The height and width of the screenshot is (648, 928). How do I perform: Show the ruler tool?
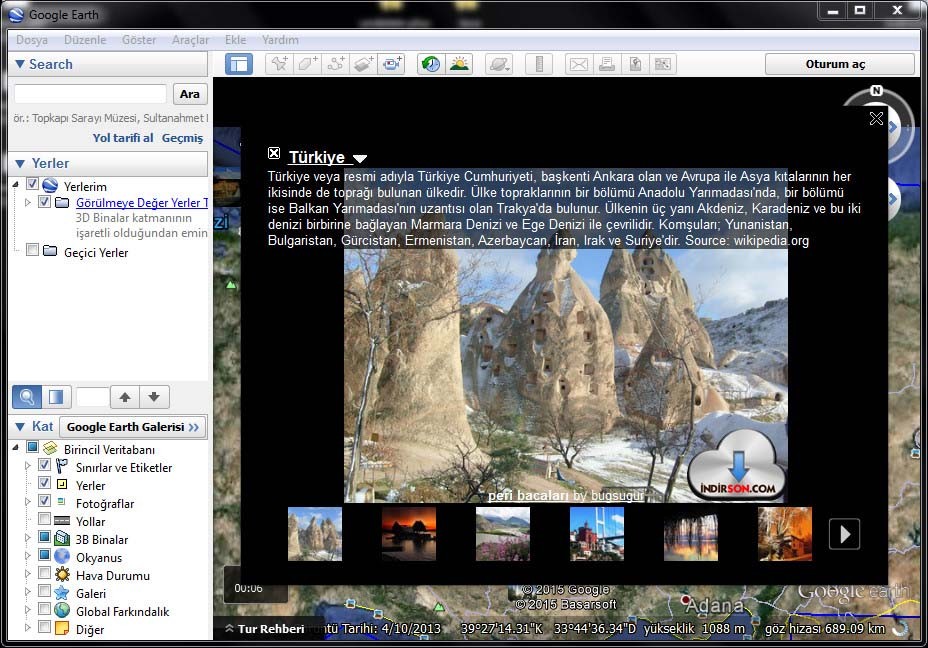coord(539,64)
